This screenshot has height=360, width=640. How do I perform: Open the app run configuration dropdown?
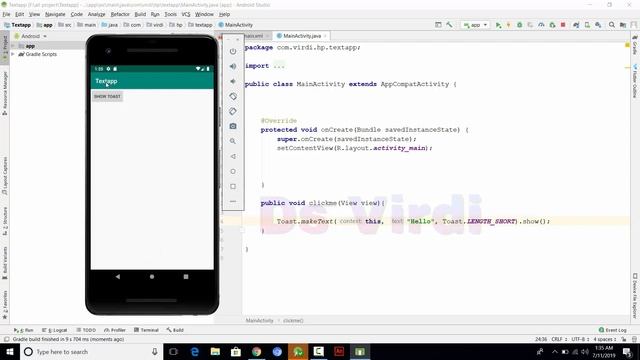[475, 25]
